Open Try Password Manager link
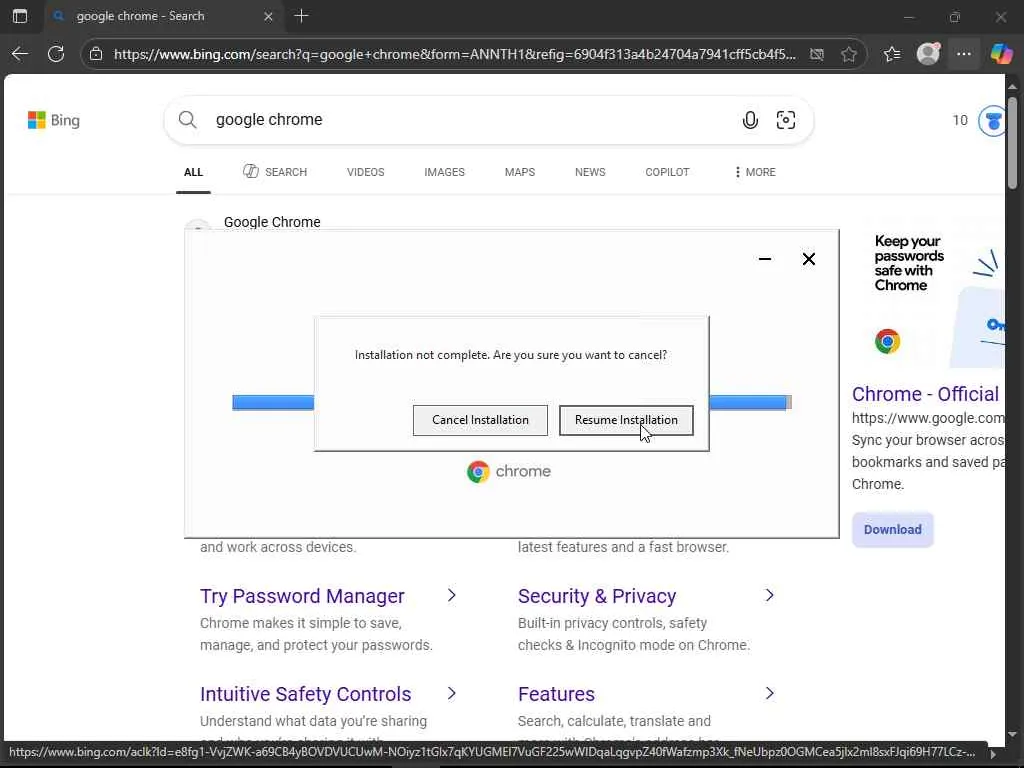The height and width of the screenshot is (768, 1024). pos(302,596)
